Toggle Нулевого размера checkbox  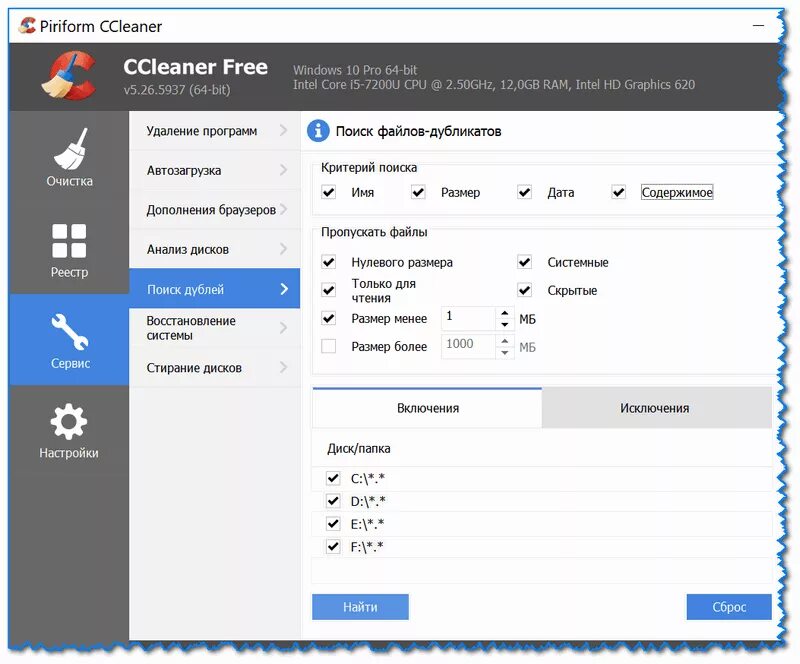click(329, 262)
